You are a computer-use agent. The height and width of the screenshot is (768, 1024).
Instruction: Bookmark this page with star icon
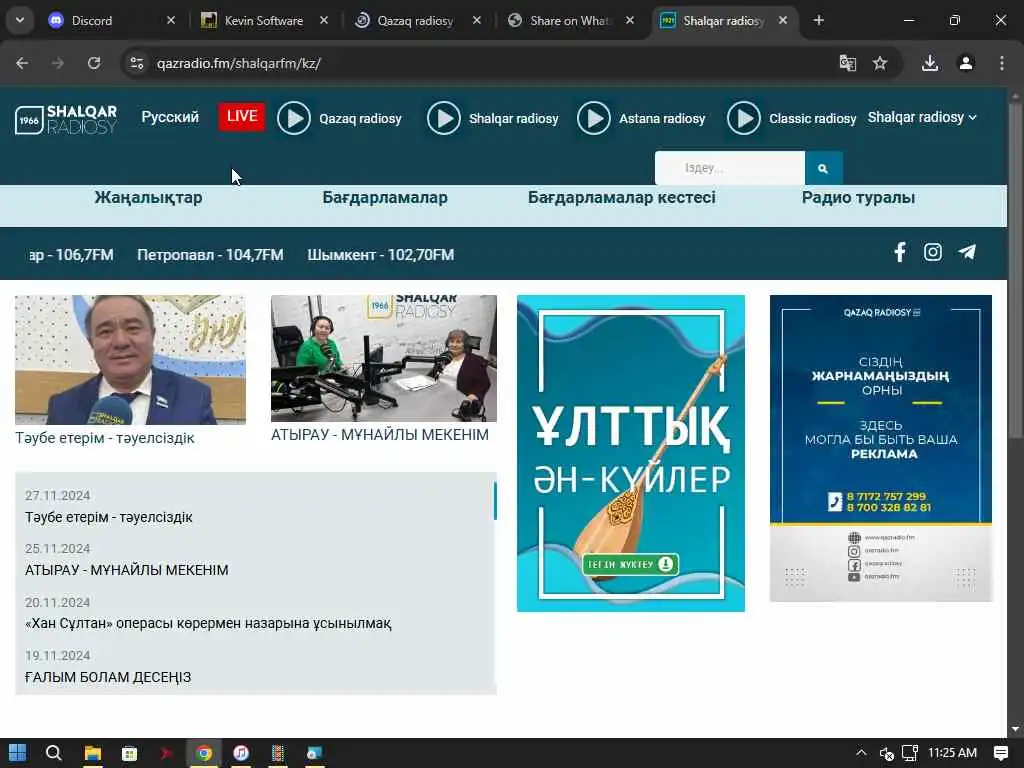880,63
